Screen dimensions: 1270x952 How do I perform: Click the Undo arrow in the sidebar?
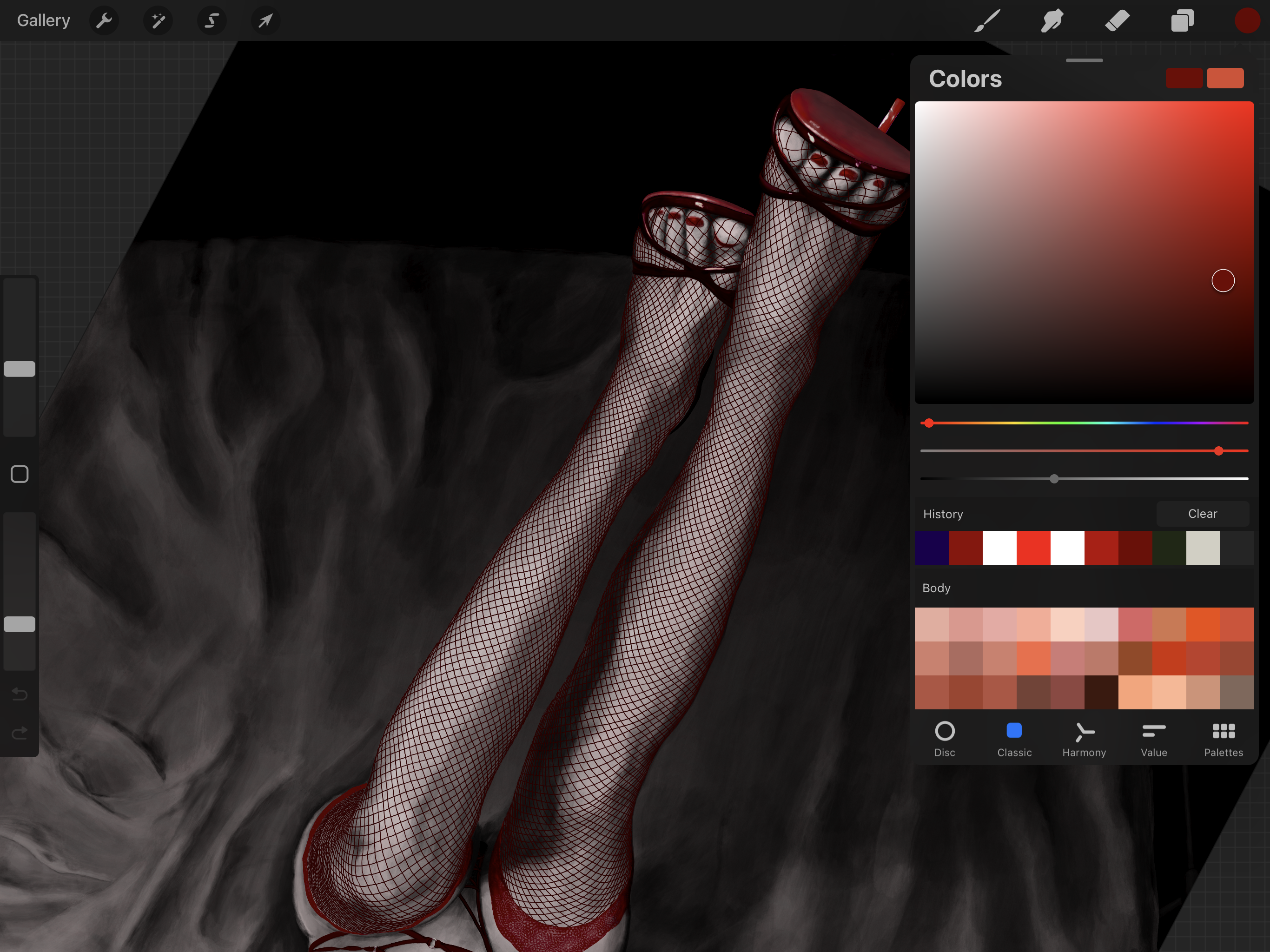(x=20, y=694)
